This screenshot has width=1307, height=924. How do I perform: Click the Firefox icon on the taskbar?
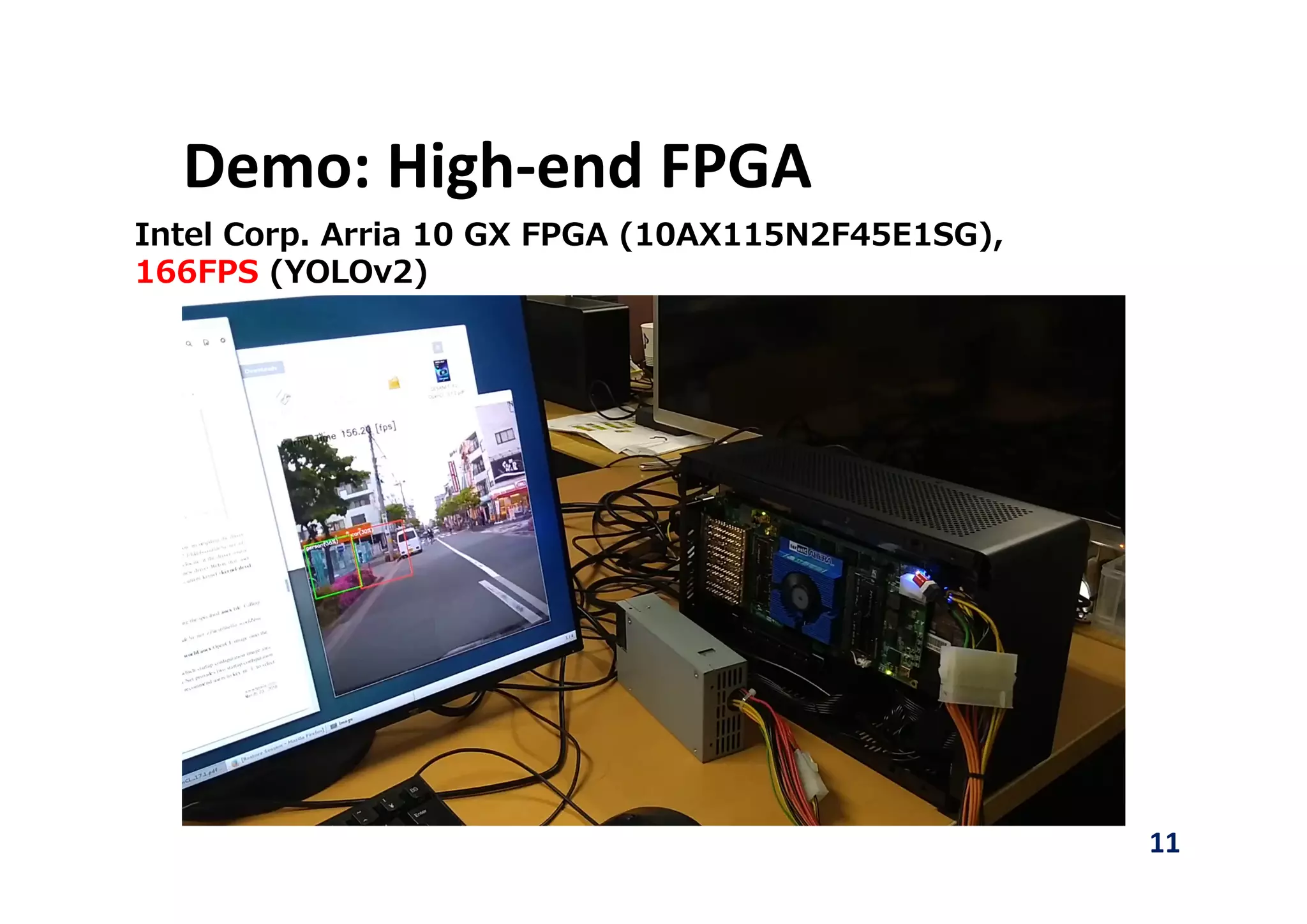(x=235, y=762)
